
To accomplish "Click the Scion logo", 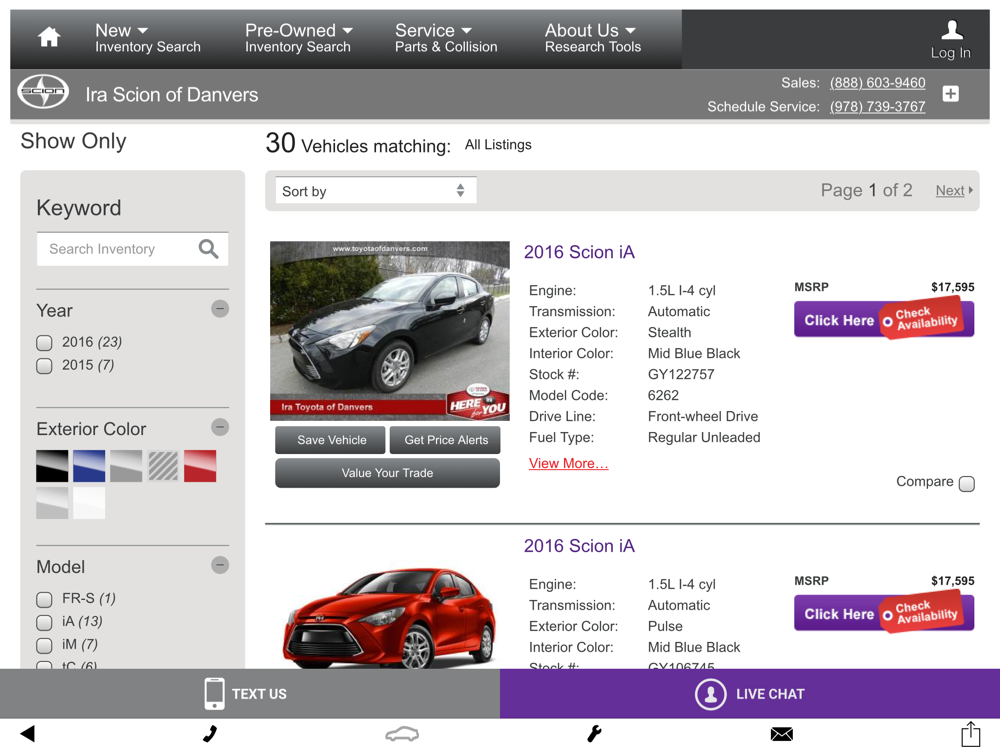I will pyautogui.click(x=43, y=92).
